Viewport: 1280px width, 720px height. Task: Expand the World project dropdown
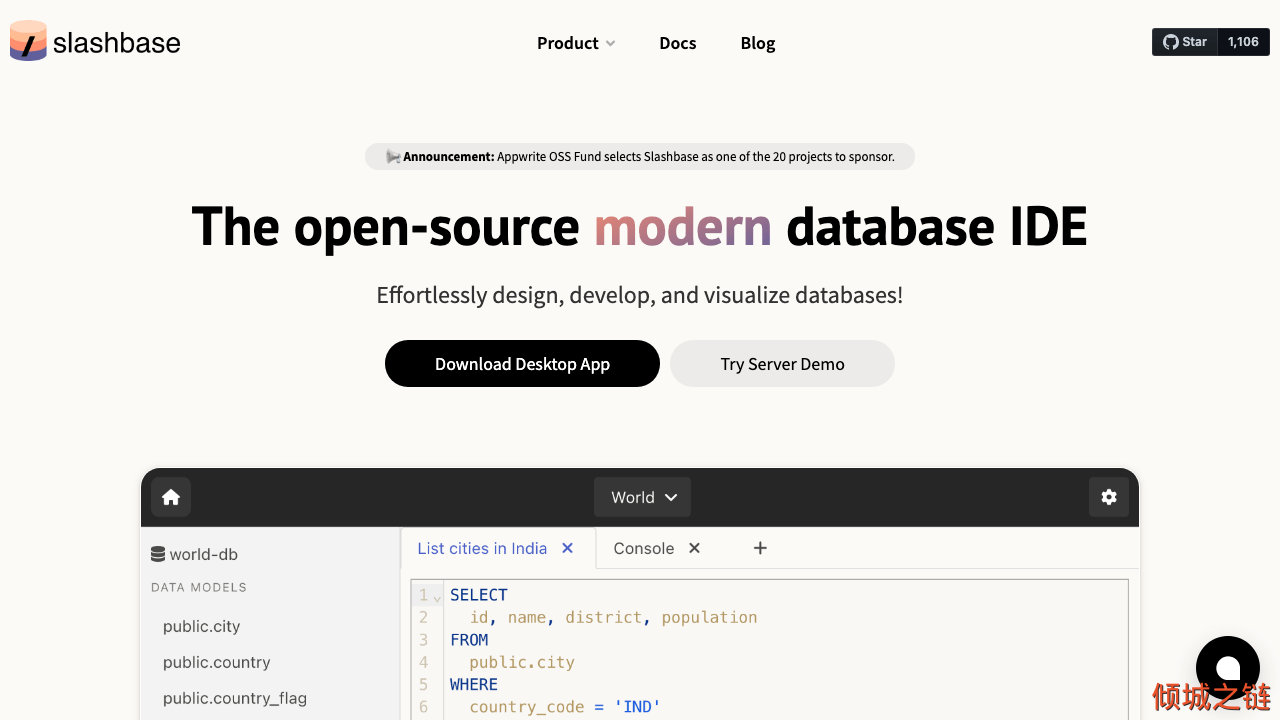click(643, 497)
